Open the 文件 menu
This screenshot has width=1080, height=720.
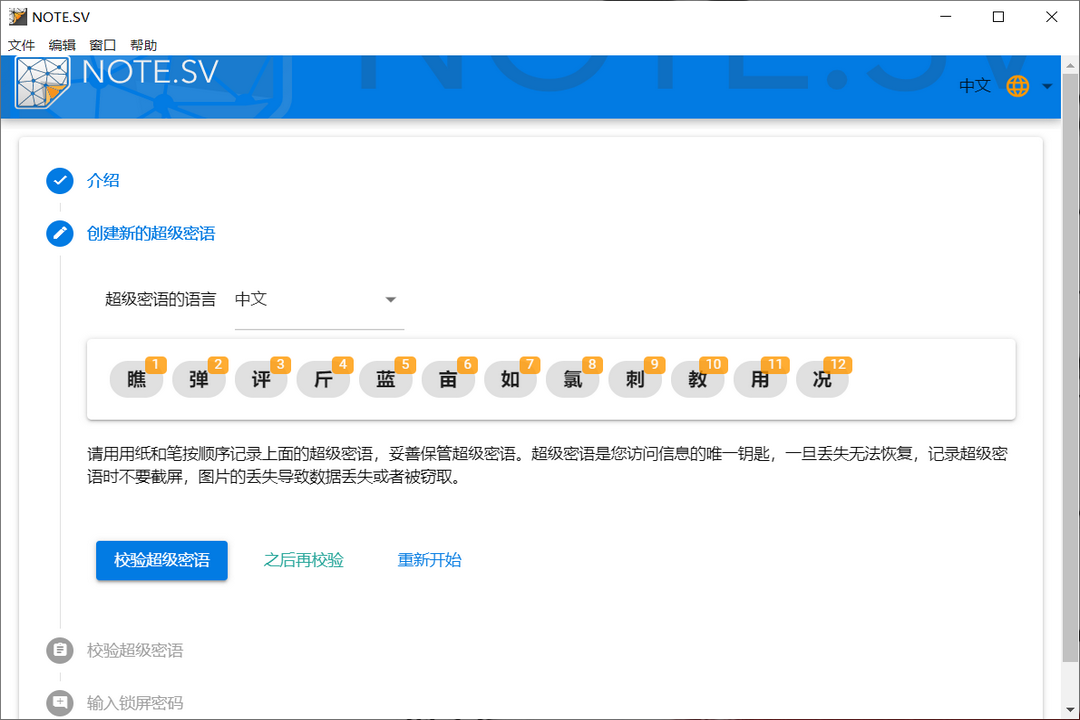click(21, 45)
